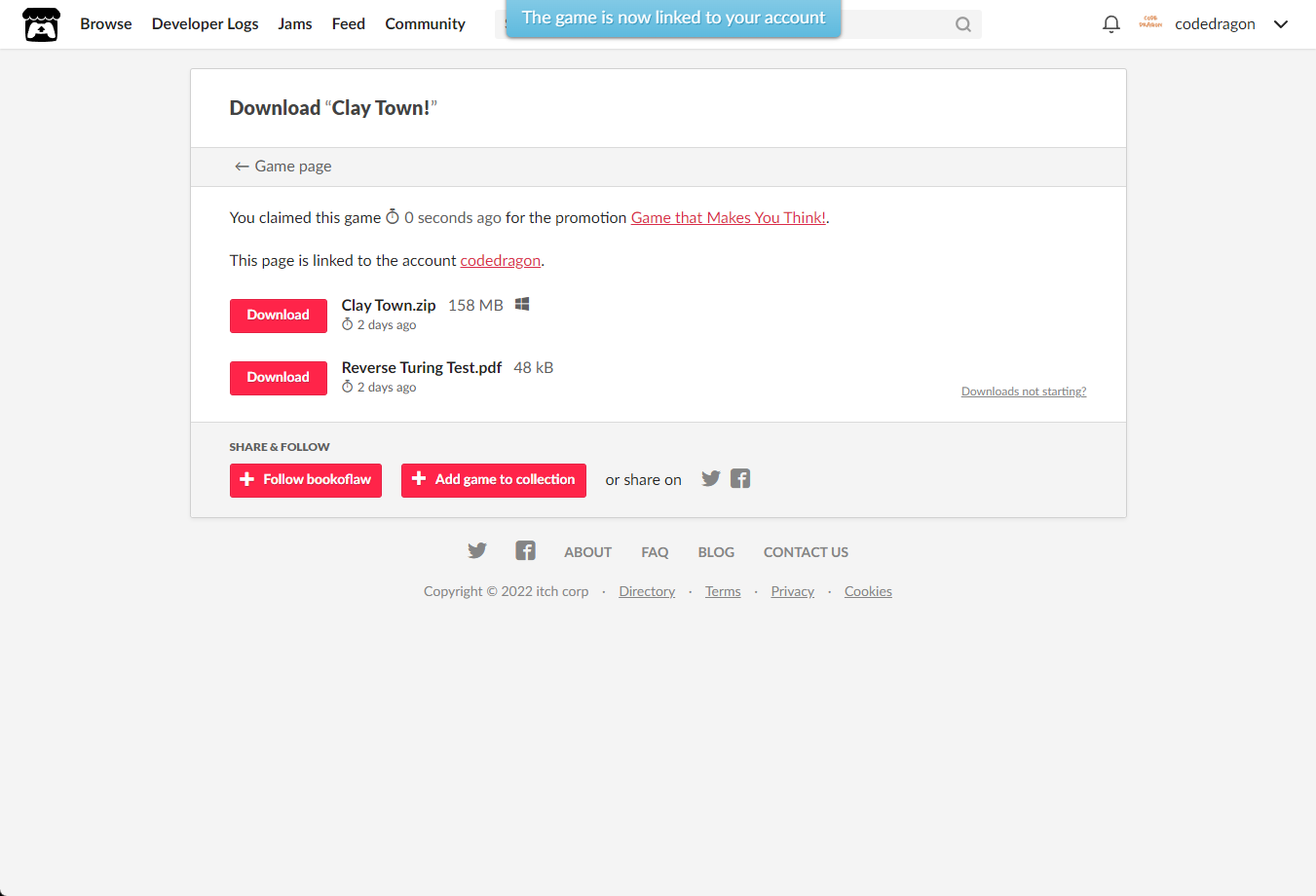Viewport: 1316px width, 896px height.
Task: Open the Cookies link
Action: click(868, 591)
